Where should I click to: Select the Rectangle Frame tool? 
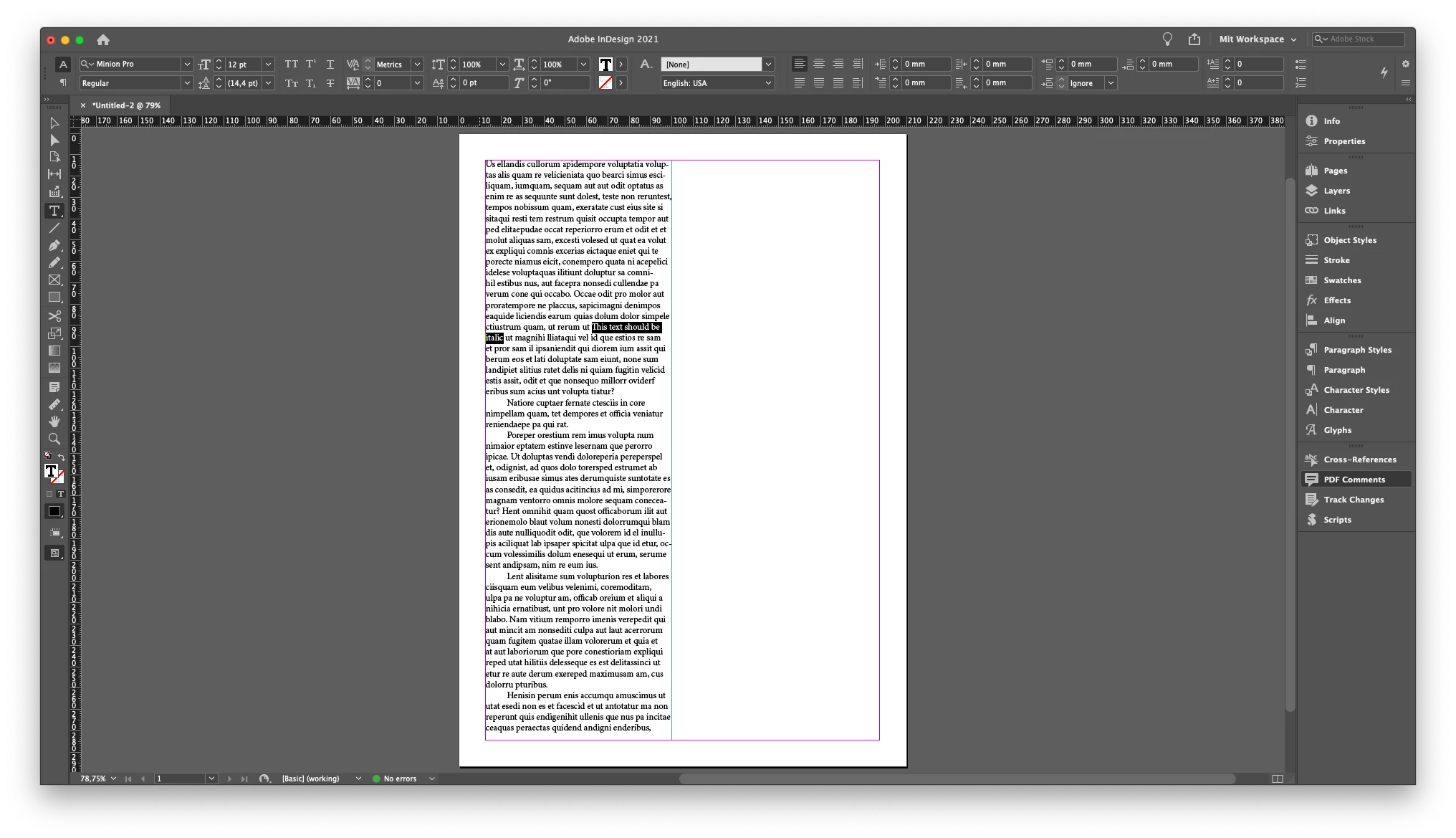pos(54,280)
